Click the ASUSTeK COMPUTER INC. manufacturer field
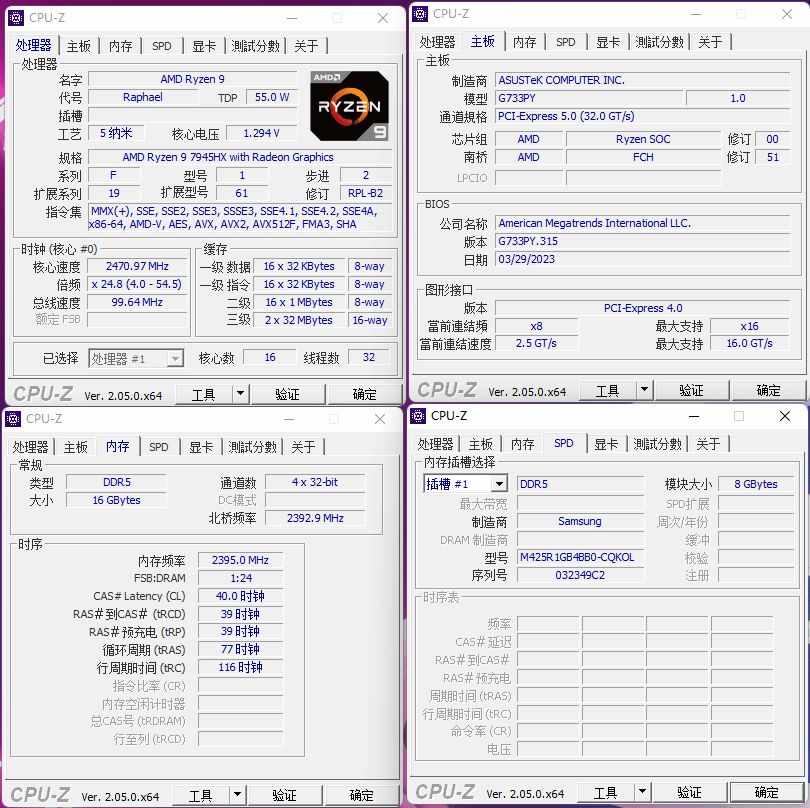Image resolution: width=810 pixels, height=808 pixels. (643, 80)
